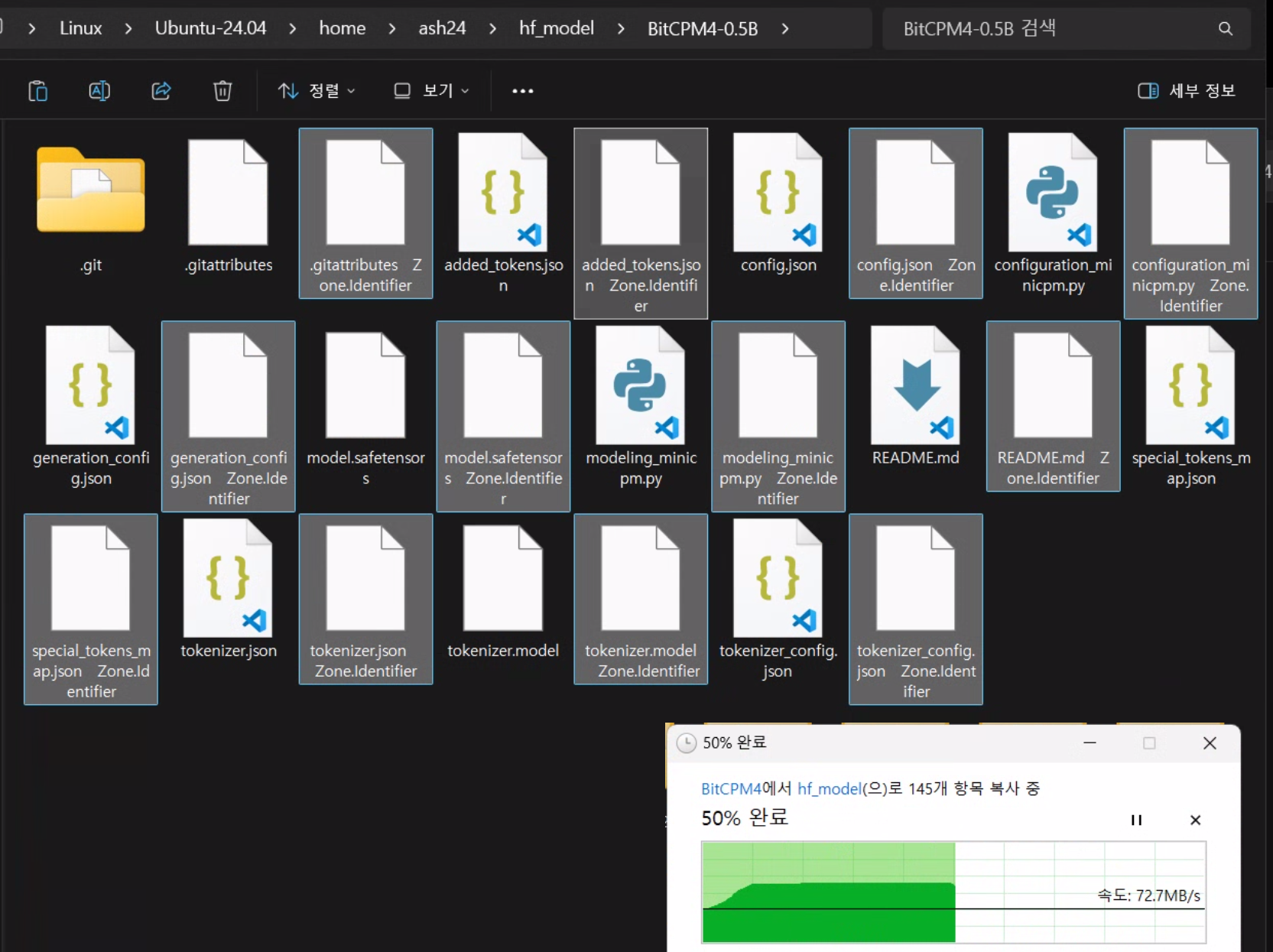Click the BitCPM4 source link in copy dialog
This screenshot has width=1273, height=952.
click(x=731, y=788)
